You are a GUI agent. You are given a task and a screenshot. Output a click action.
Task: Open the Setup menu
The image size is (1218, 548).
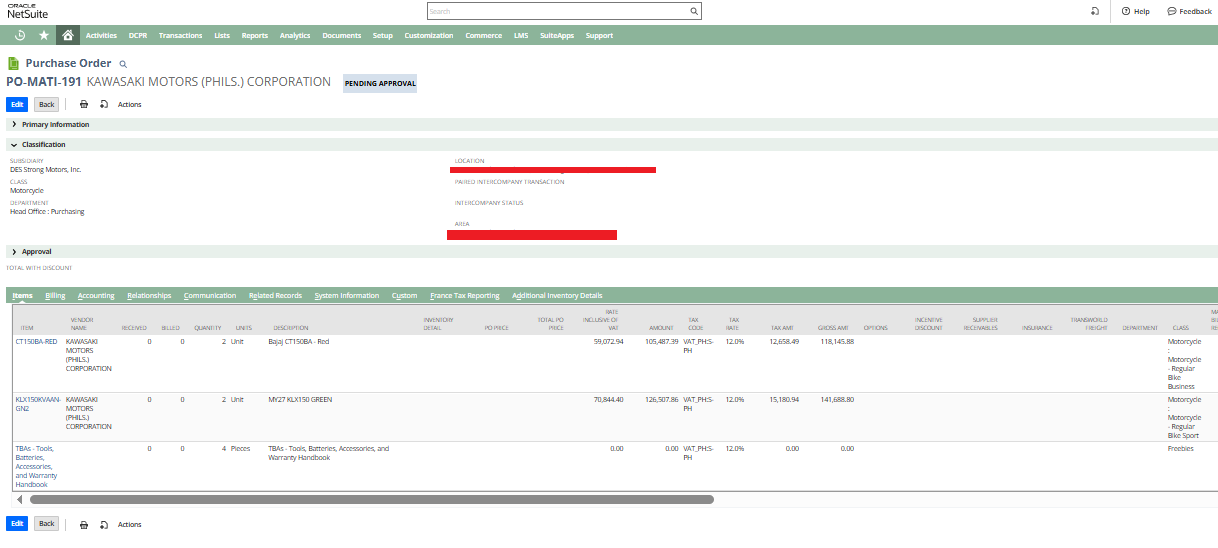coord(383,35)
